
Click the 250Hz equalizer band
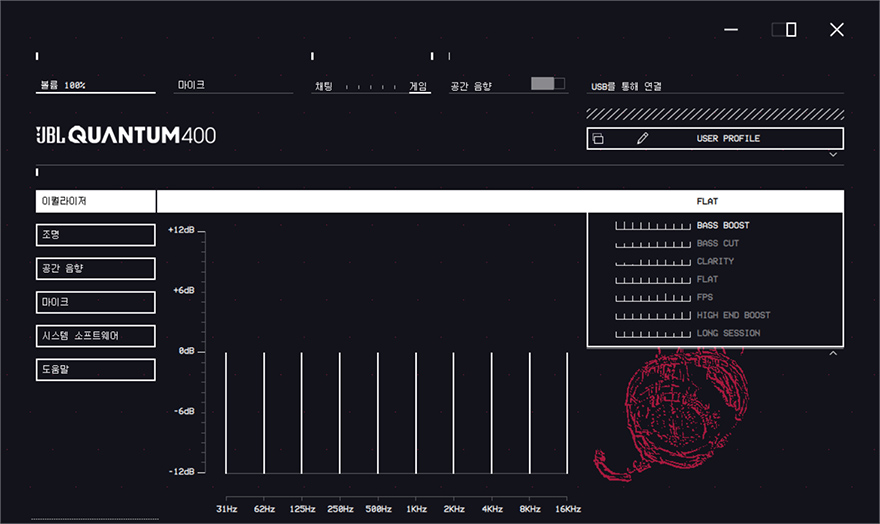[340, 413]
